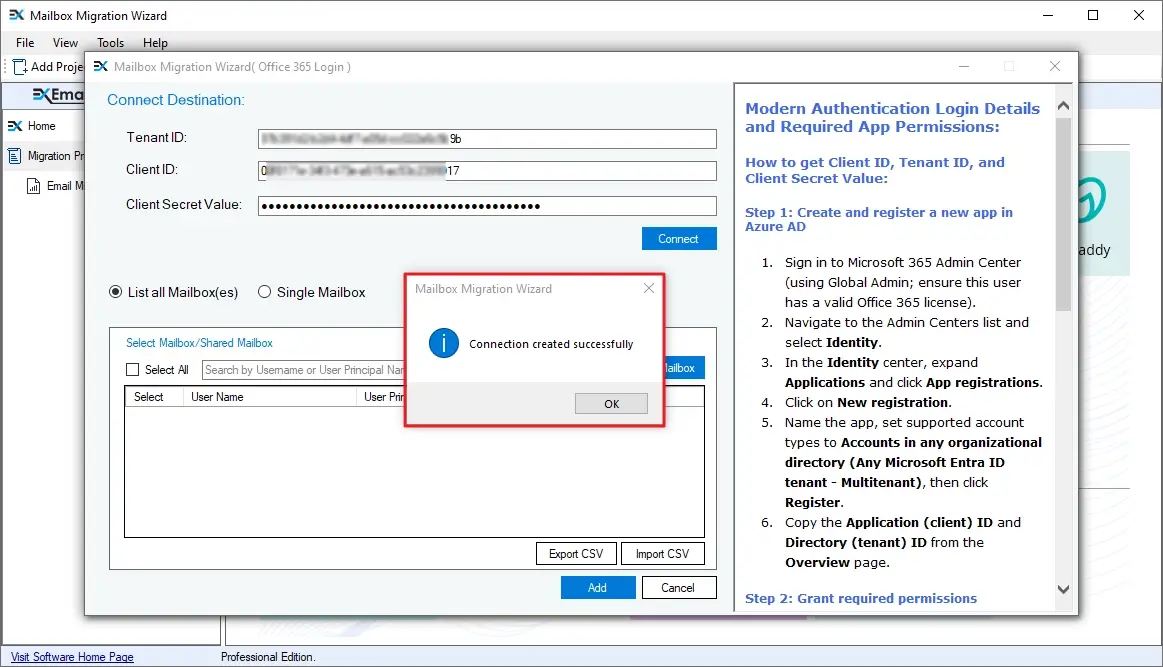Open the Visit Software Home Page link
This screenshot has width=1163, height=667.
(x=70, y=656)
